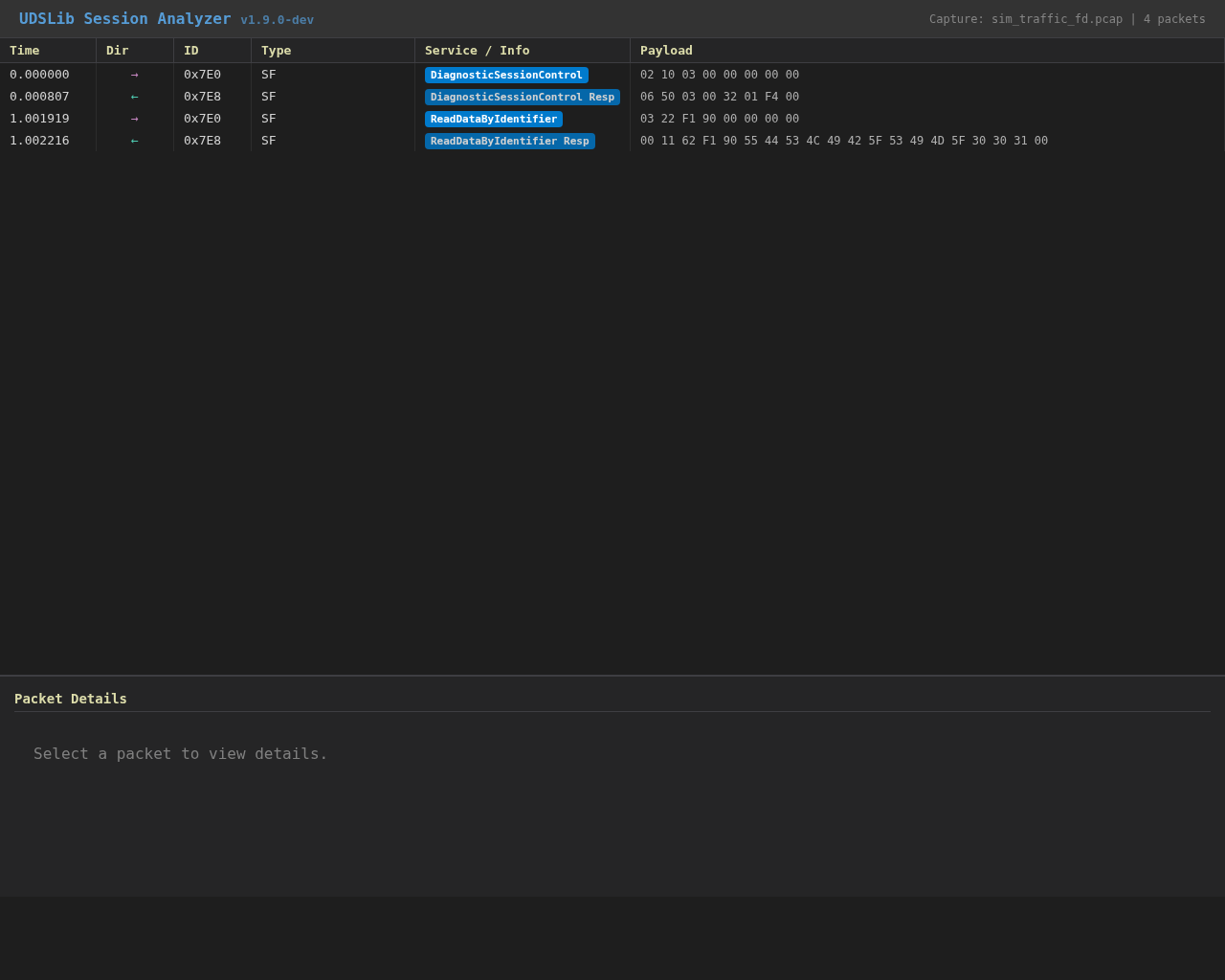
Task: Select the ReadDataByIdentifier service badge
Action: tap(493, 119)
